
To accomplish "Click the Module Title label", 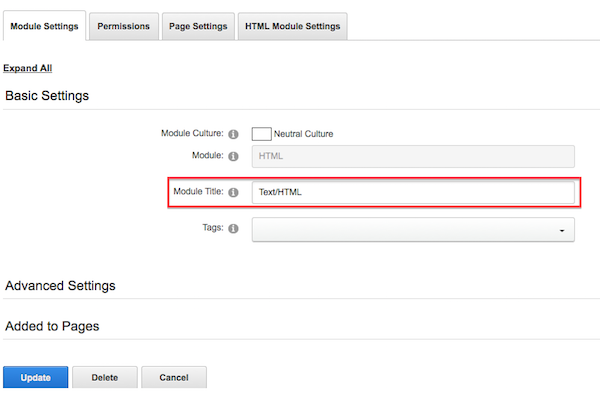I will coord(198,191).
